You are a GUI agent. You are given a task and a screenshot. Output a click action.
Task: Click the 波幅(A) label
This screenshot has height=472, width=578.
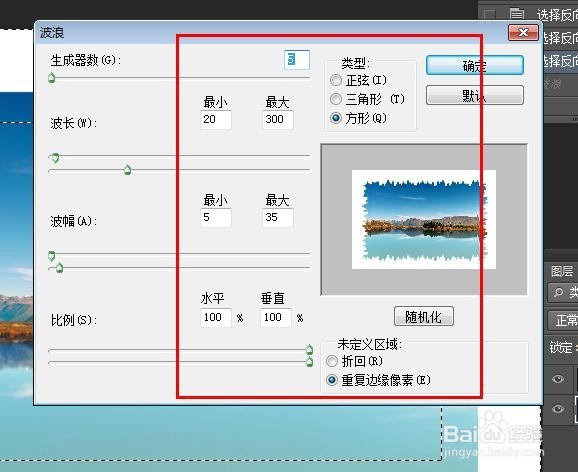(x=74, y=221)
